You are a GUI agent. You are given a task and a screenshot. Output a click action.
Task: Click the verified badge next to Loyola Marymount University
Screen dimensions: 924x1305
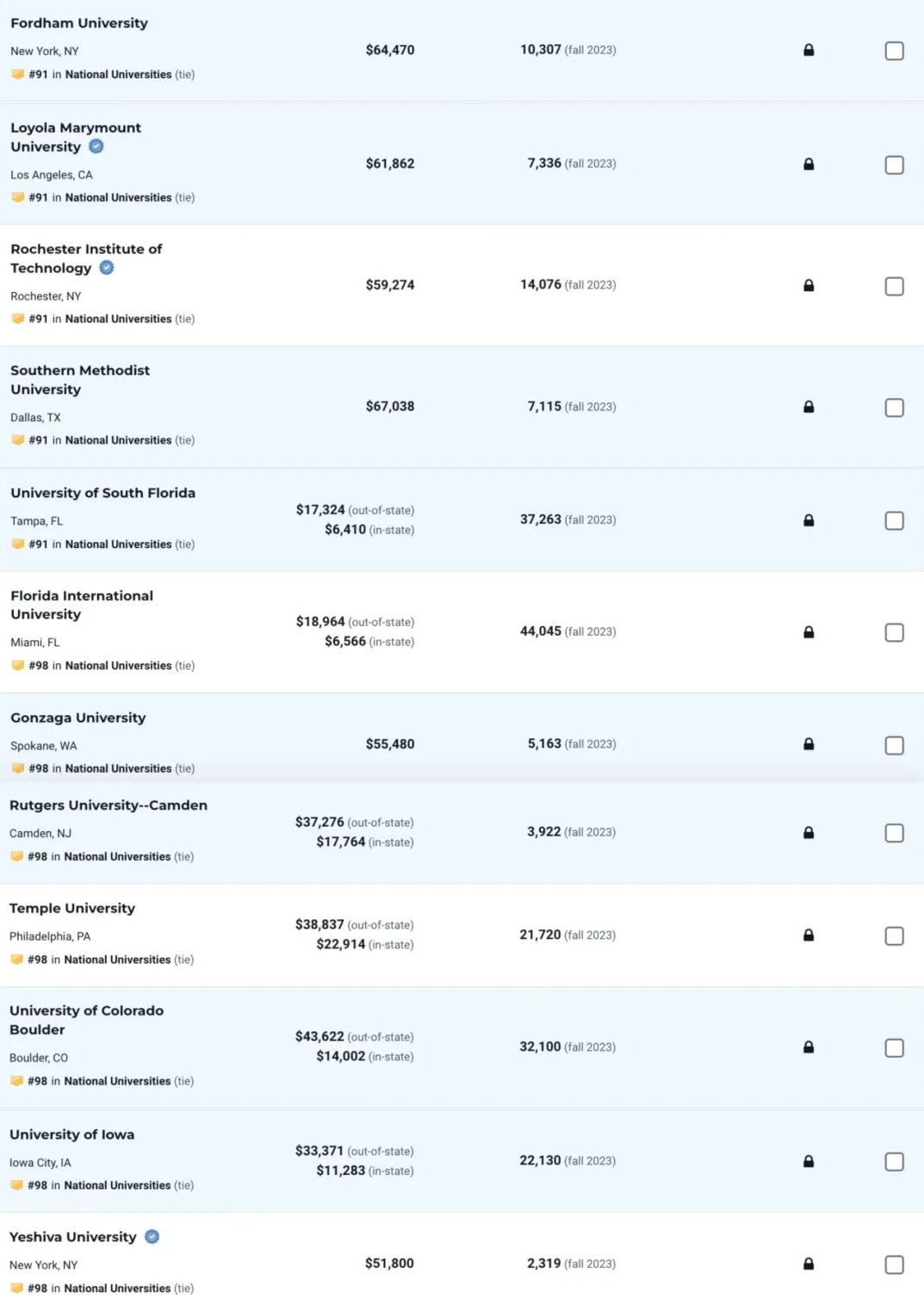tap(96, 146)
